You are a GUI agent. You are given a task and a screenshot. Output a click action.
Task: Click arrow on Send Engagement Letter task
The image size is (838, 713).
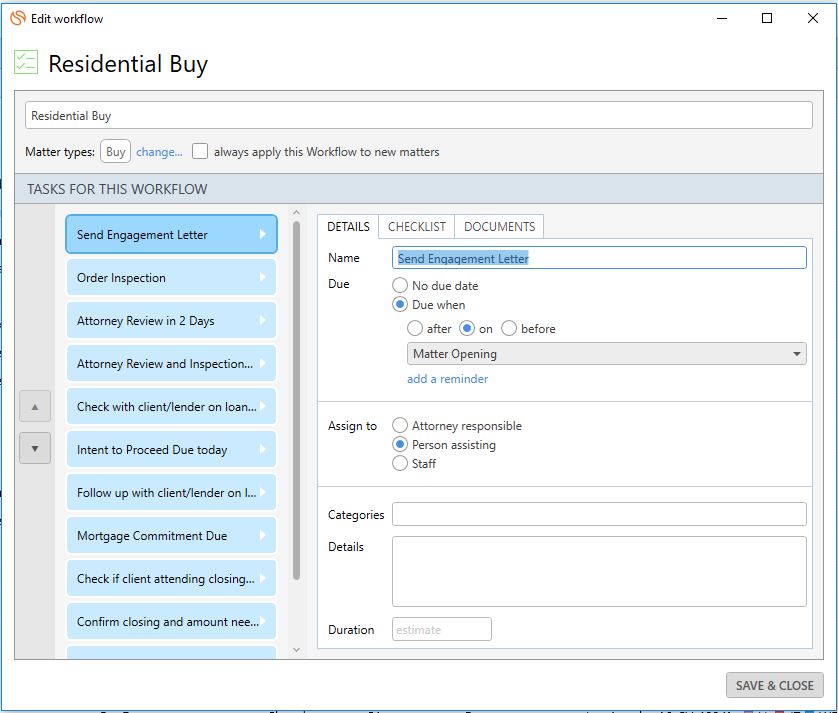click(262, 234)
